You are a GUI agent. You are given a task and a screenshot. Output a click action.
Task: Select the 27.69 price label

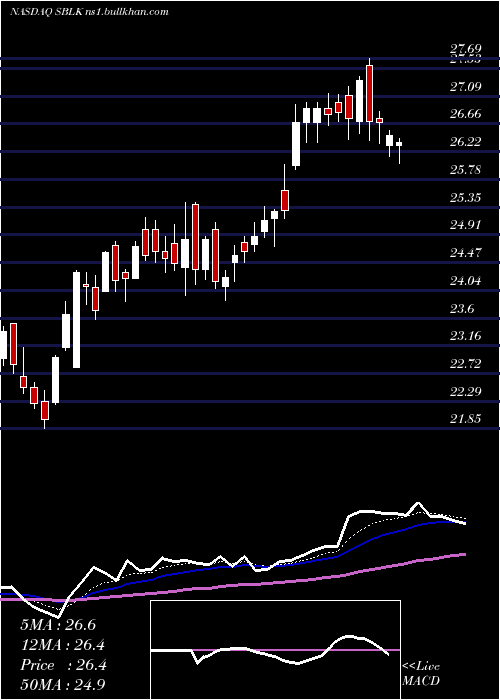465,49
